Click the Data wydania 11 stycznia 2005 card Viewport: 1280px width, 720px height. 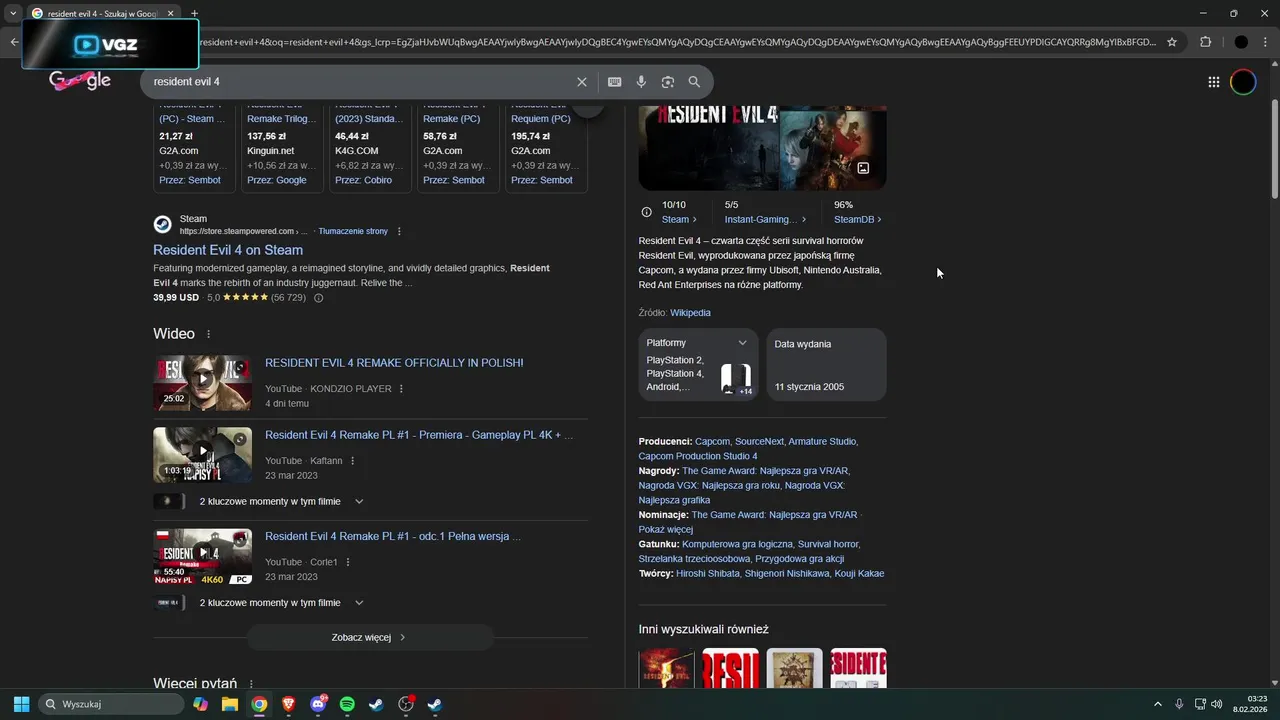pyautogui.click(x=826, y=364)
